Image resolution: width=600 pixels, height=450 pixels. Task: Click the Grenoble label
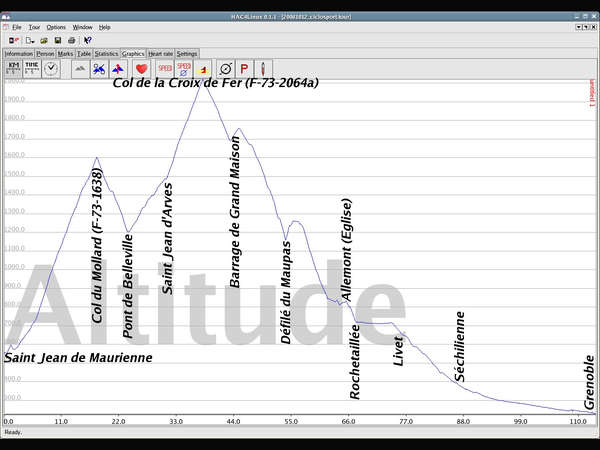(589, 383)
